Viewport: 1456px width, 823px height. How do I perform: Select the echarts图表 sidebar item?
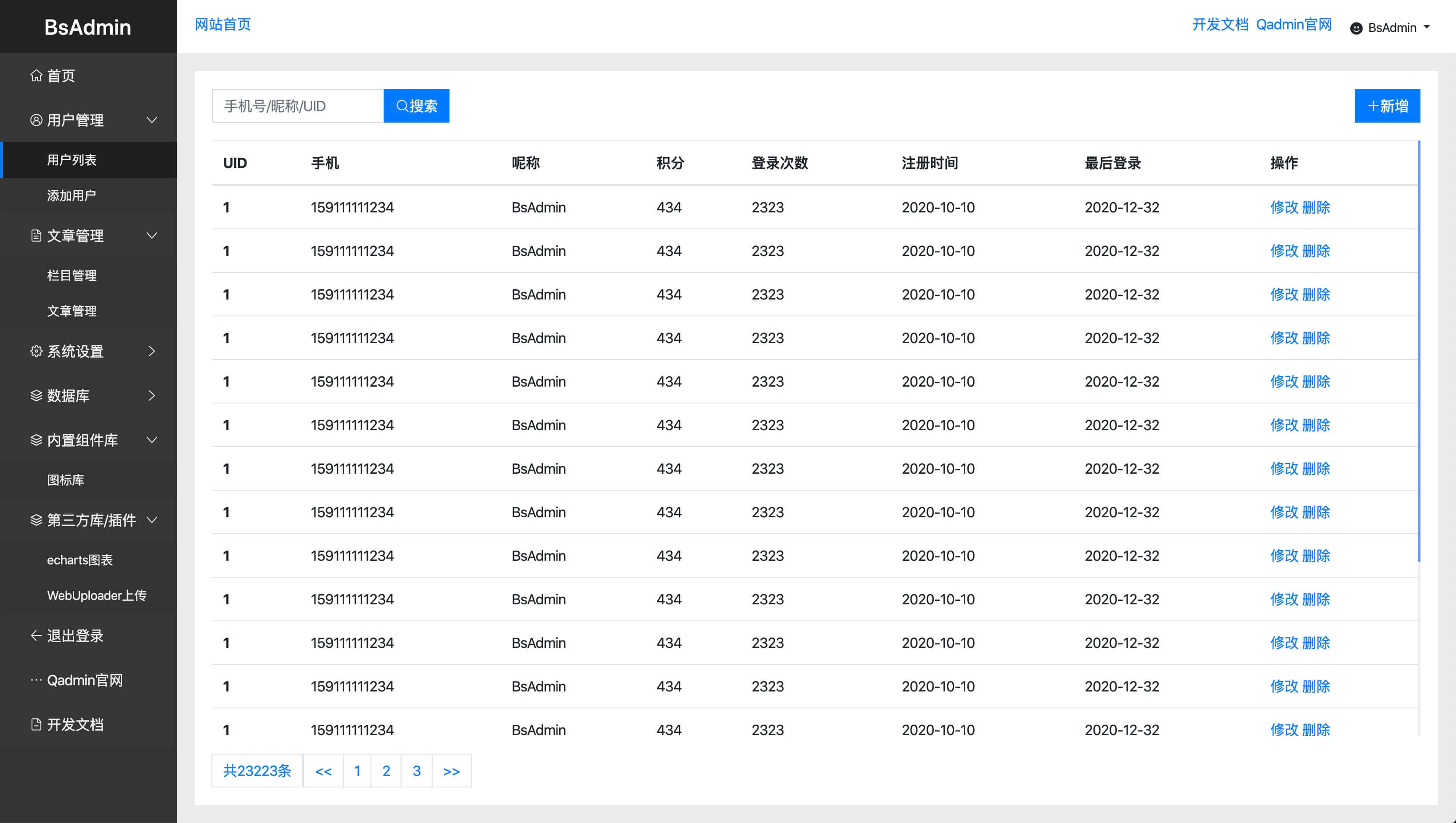[x=80, y=560]
